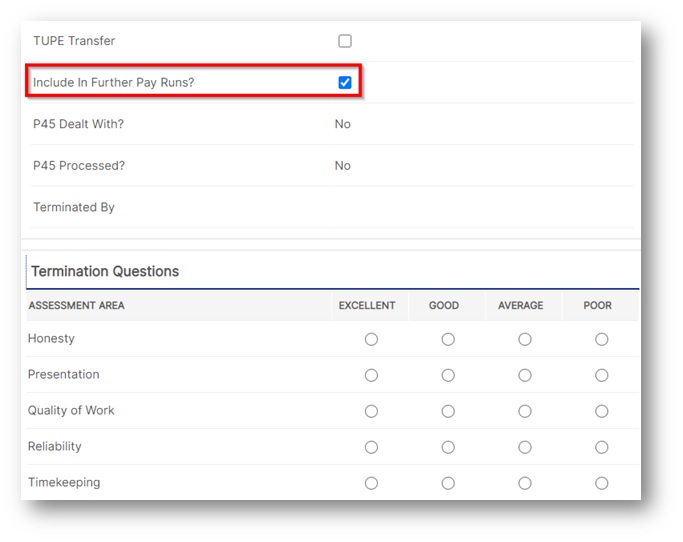Mark Honesty as Poor
The height and width of the screenshot is (542, 683).
pos(602,339)
